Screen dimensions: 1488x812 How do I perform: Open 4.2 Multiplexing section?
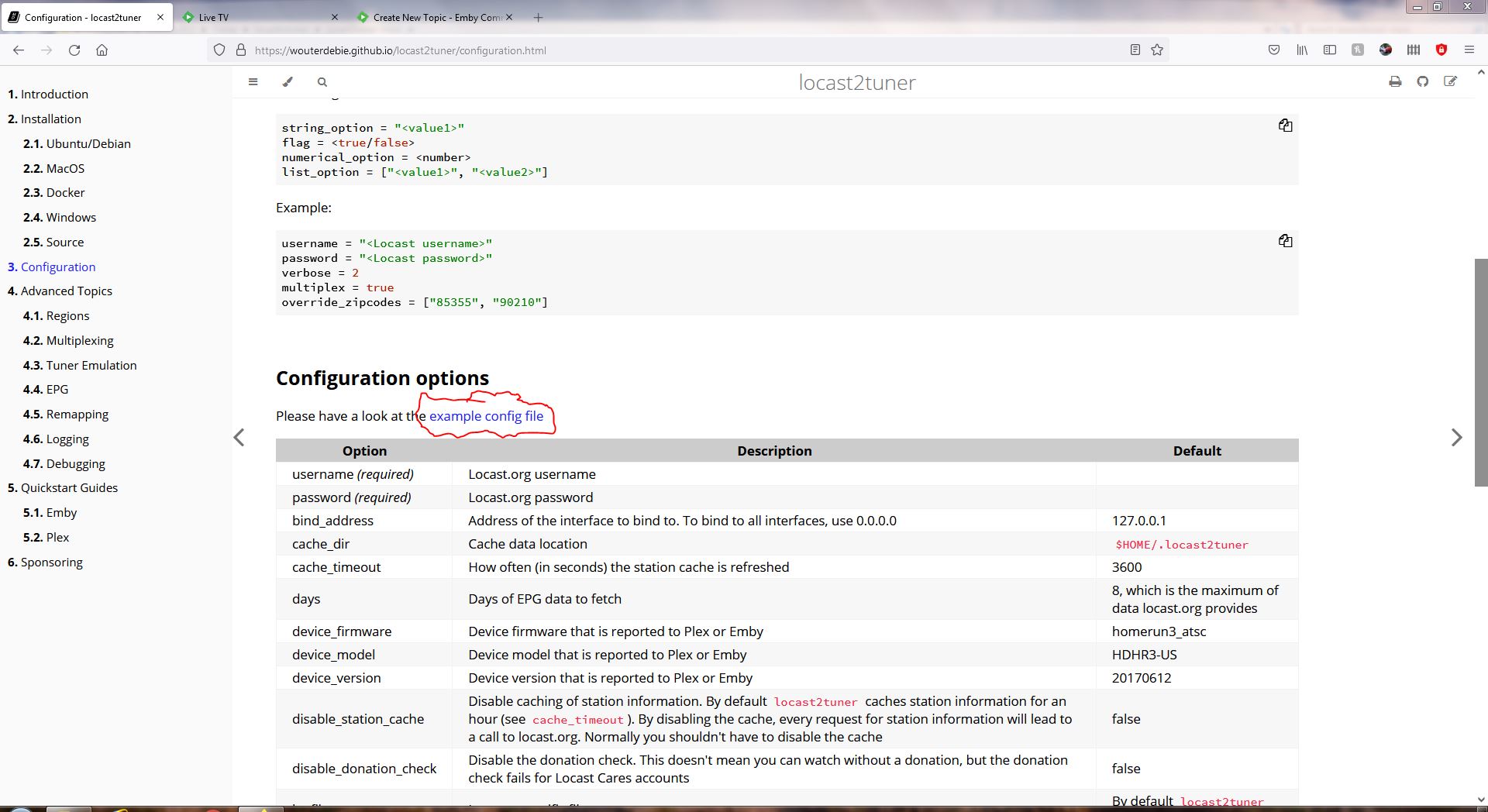tap(68, 340)
